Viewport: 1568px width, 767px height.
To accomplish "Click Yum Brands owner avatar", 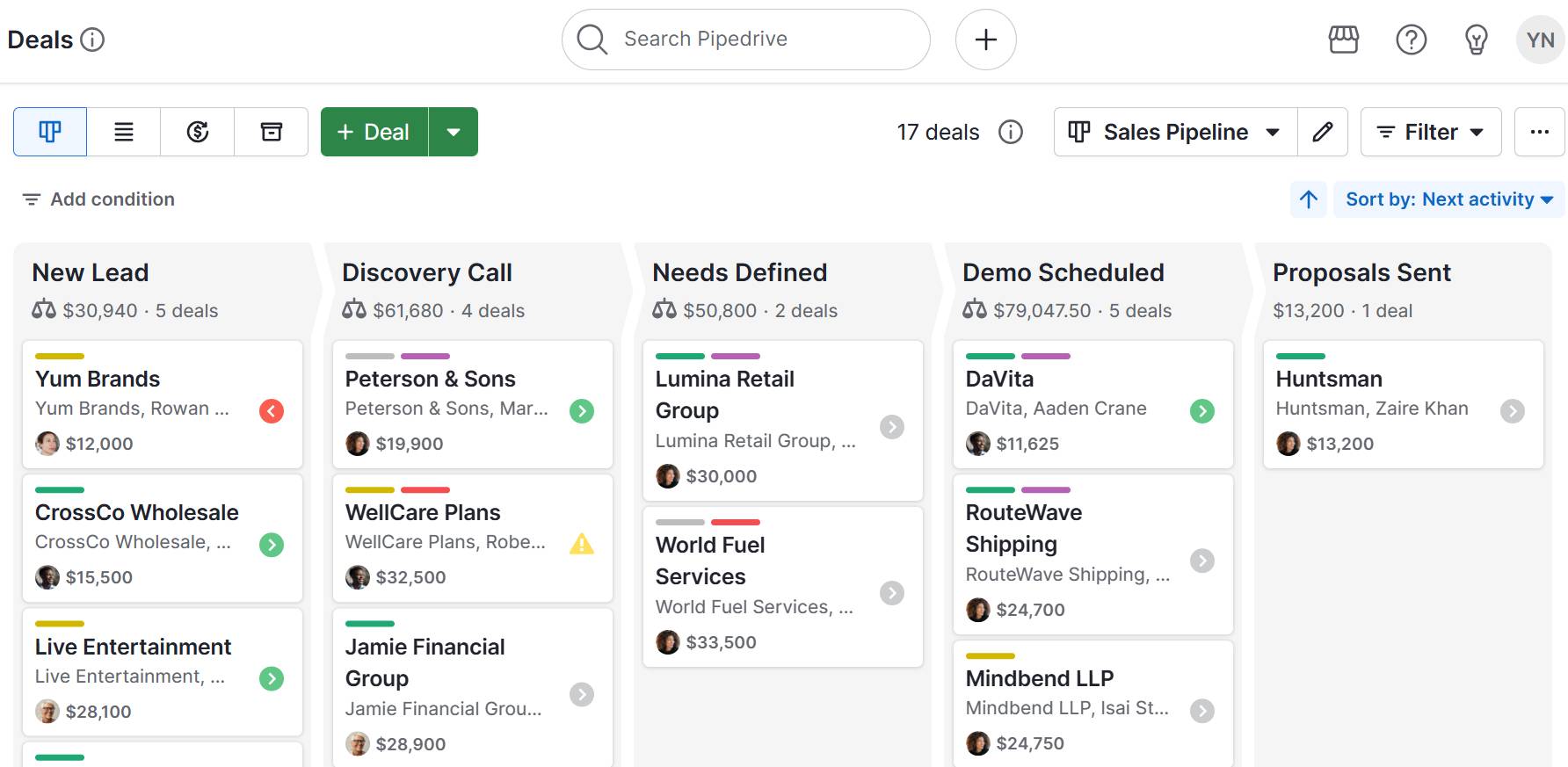I will (47, 444).
